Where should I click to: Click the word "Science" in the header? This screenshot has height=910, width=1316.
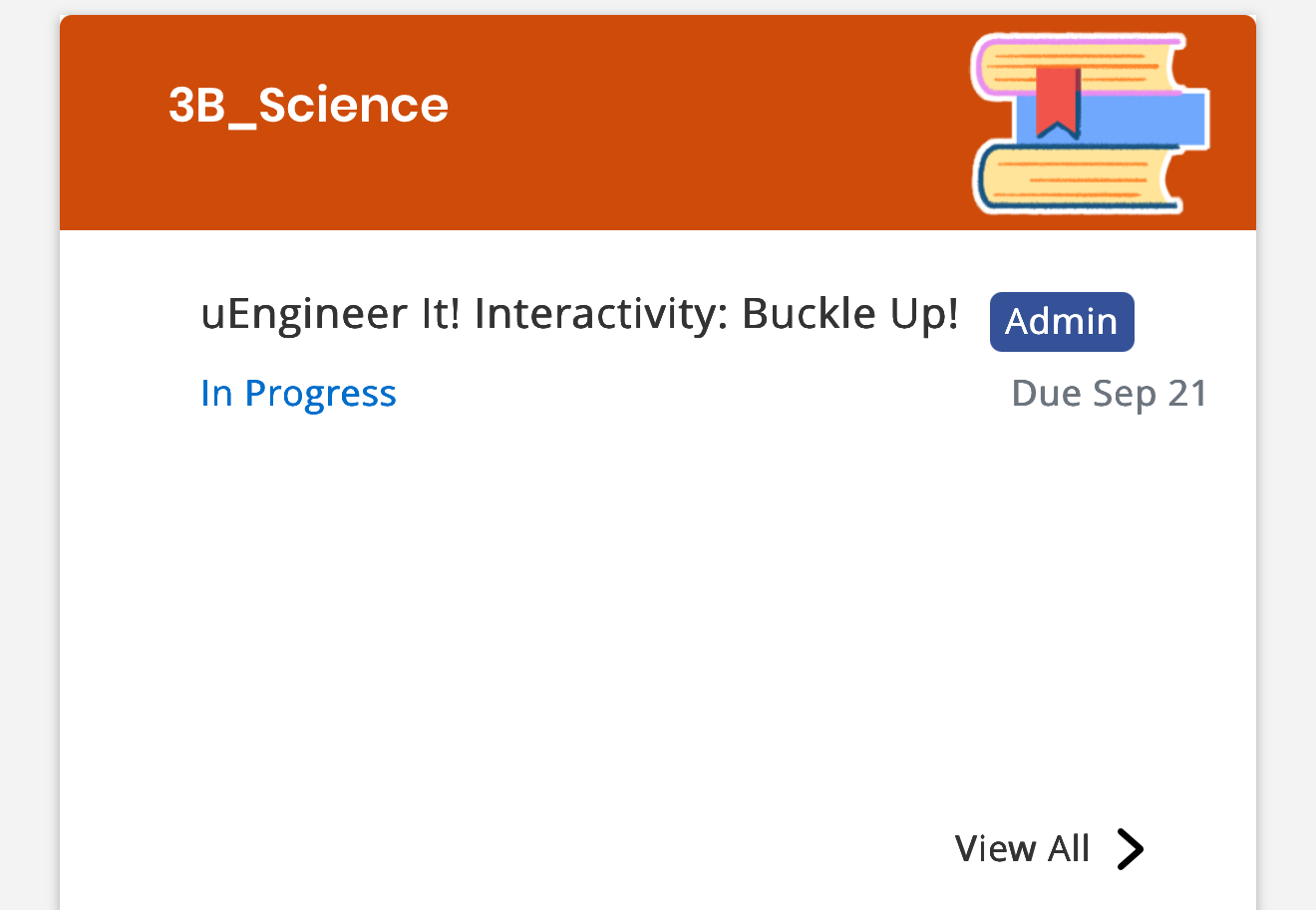click(x=354, y=106)
